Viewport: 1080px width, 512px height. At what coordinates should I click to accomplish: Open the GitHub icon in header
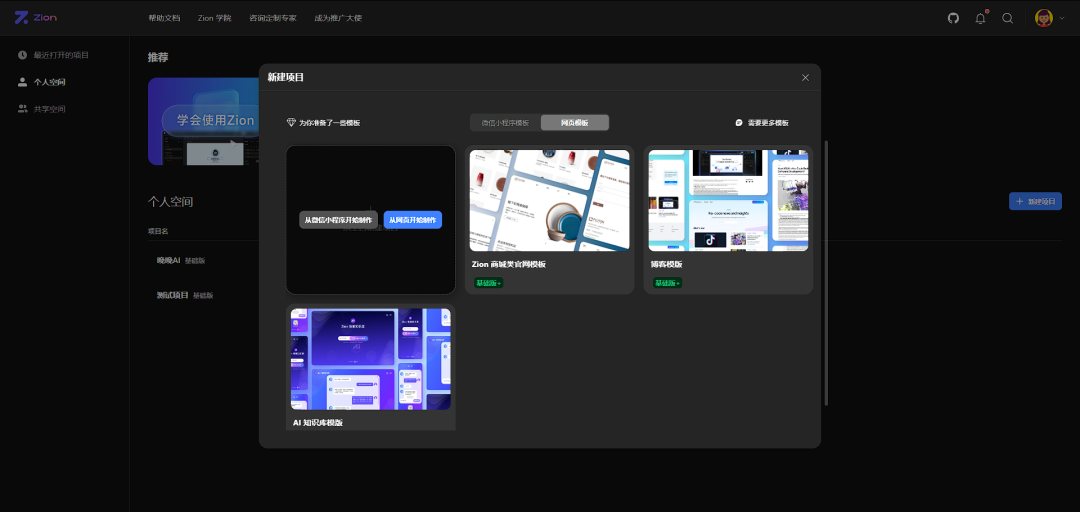(953, 18)
